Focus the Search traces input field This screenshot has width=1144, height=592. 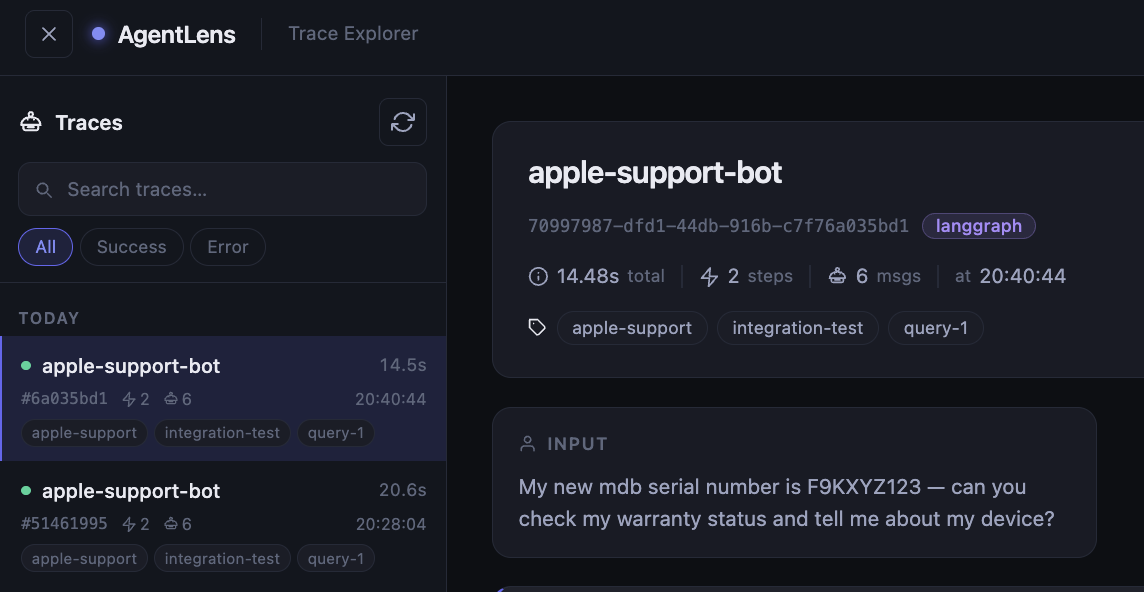pos(223,189)
